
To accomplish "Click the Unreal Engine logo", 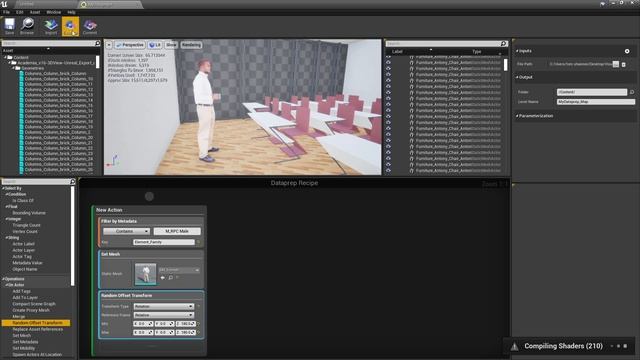I will coord(4,4).
